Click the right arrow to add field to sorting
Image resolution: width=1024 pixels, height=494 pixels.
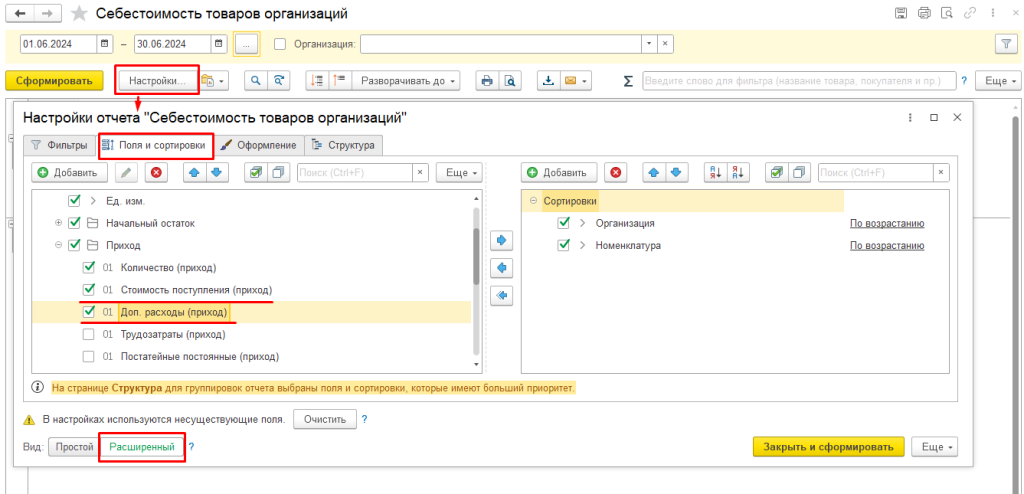pos(503,241)
